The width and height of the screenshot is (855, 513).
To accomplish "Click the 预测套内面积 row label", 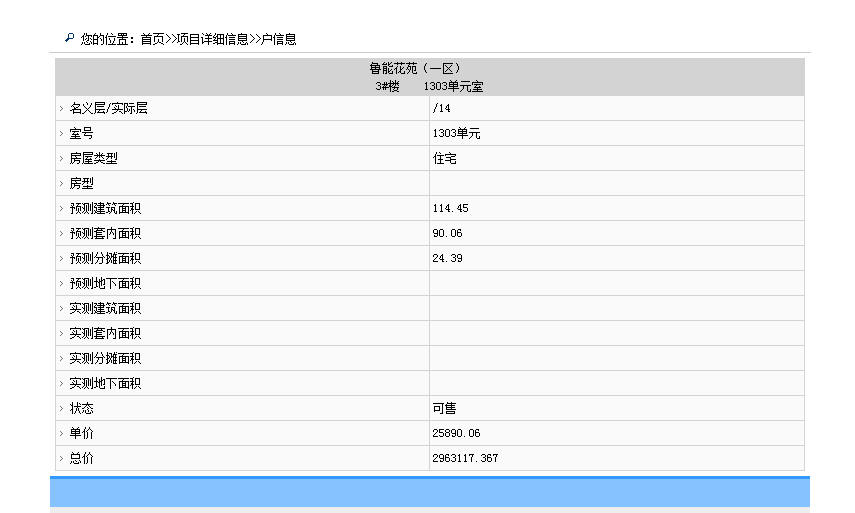I will [x=105, y=233].
